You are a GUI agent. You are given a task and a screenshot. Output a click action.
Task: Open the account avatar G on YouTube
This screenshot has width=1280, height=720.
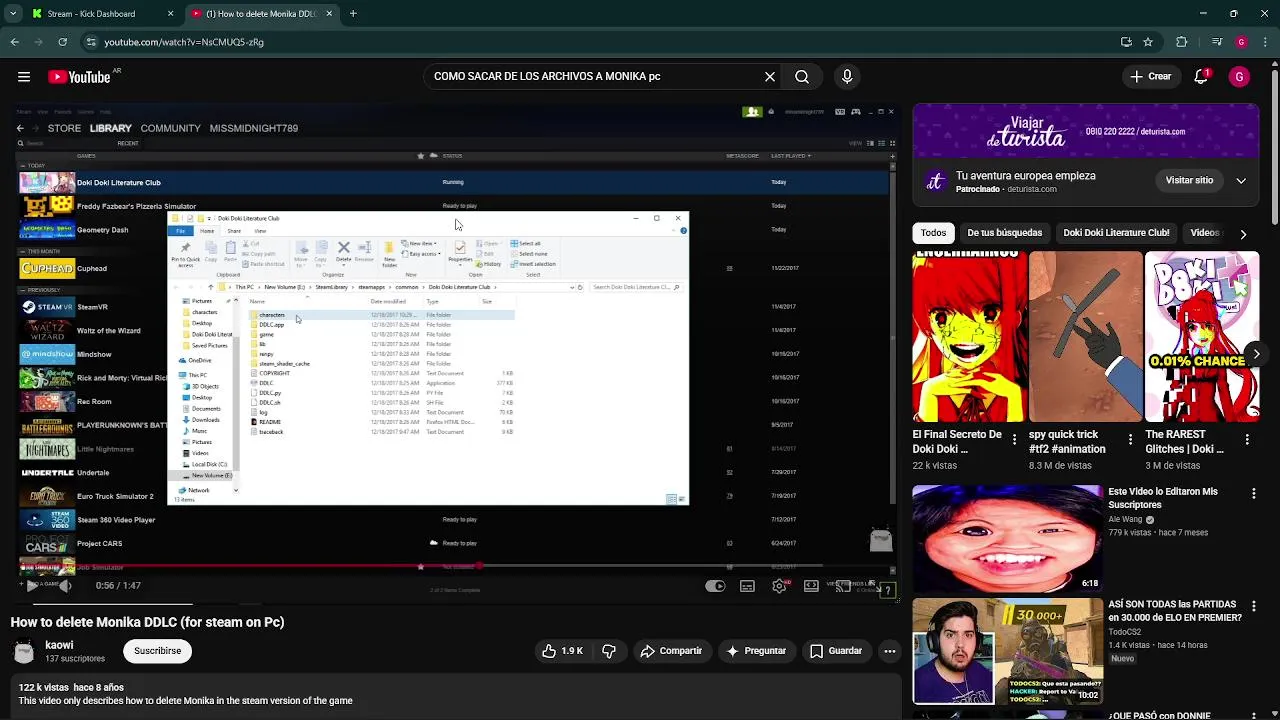click(1239, 77)
